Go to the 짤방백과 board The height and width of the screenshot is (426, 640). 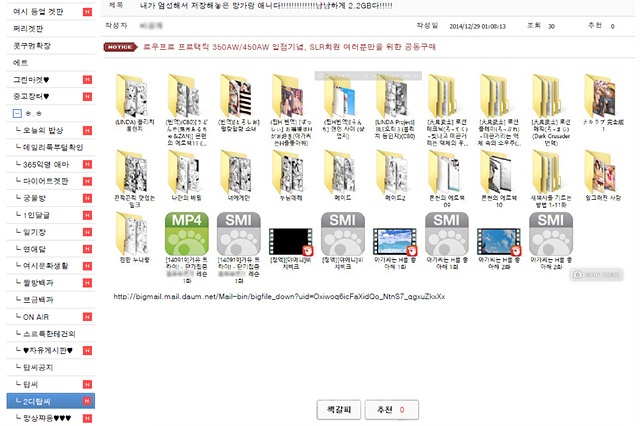click(x=38, y=283)
